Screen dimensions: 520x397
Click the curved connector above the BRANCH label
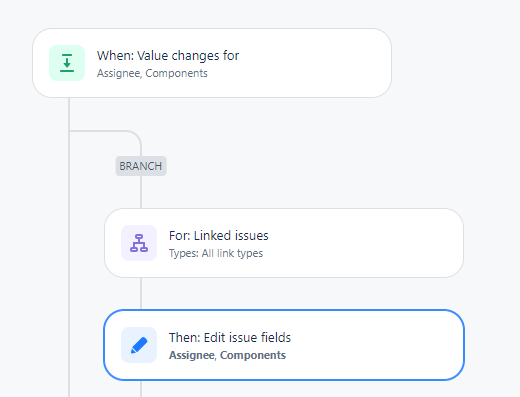tap(132, 133)
